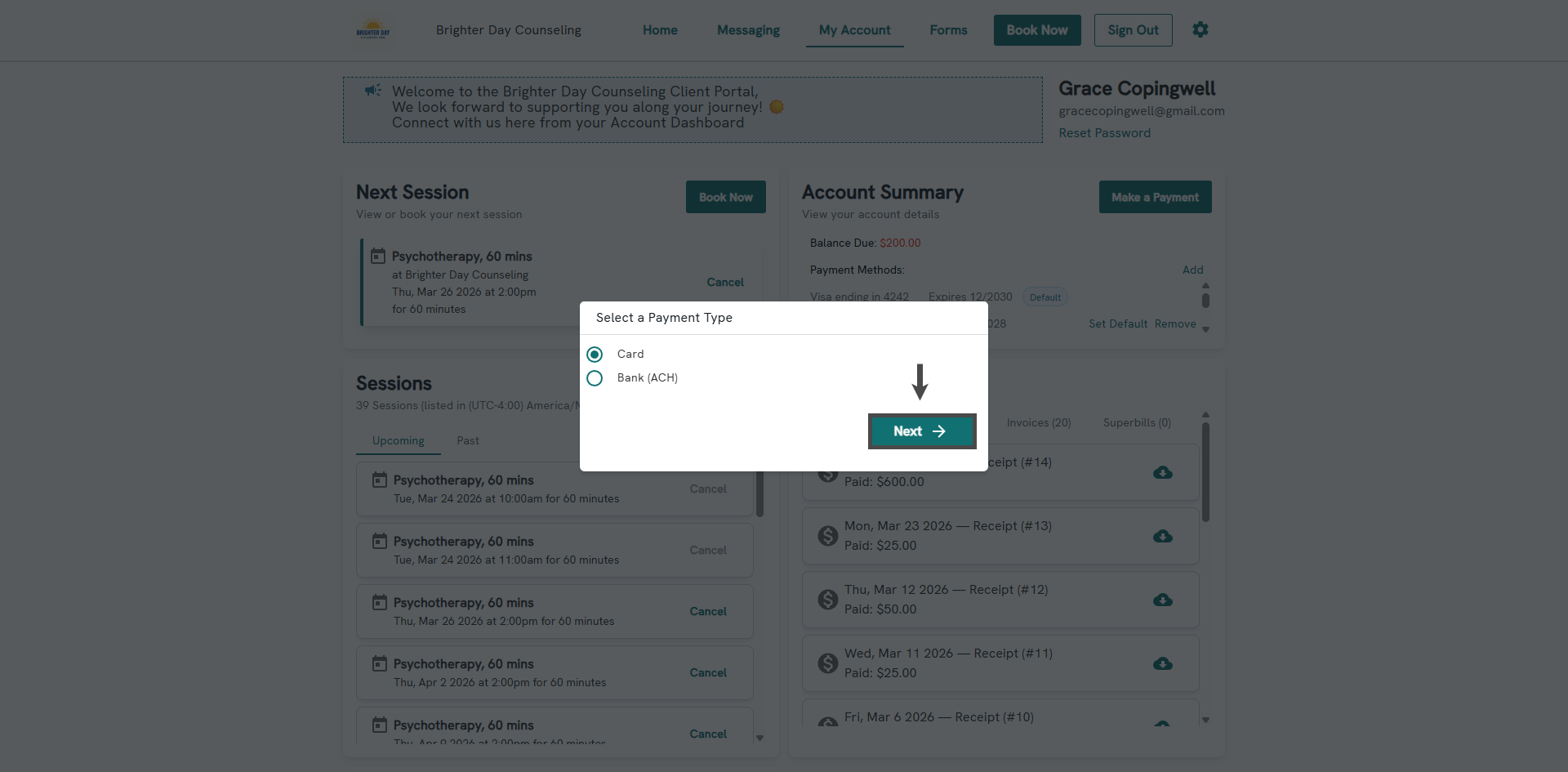This screenshot has height=772, width=1568.
Task: Download Receipt #12 via cloud icon
Action: point(1162,600)
